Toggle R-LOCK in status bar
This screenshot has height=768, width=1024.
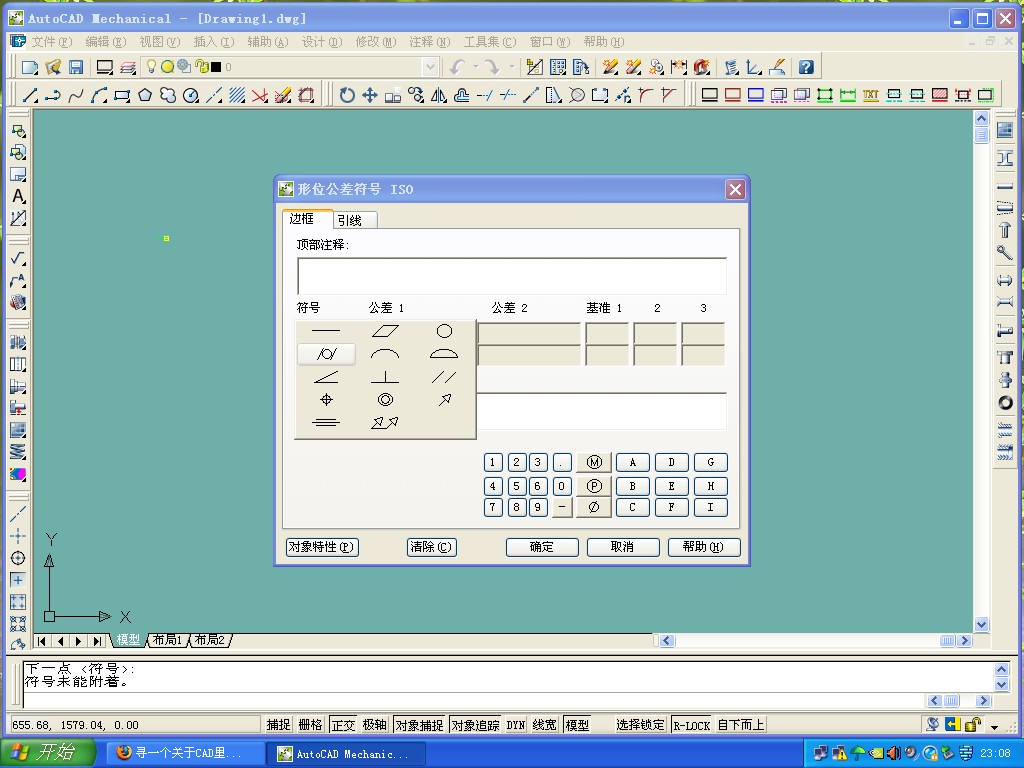692,725
